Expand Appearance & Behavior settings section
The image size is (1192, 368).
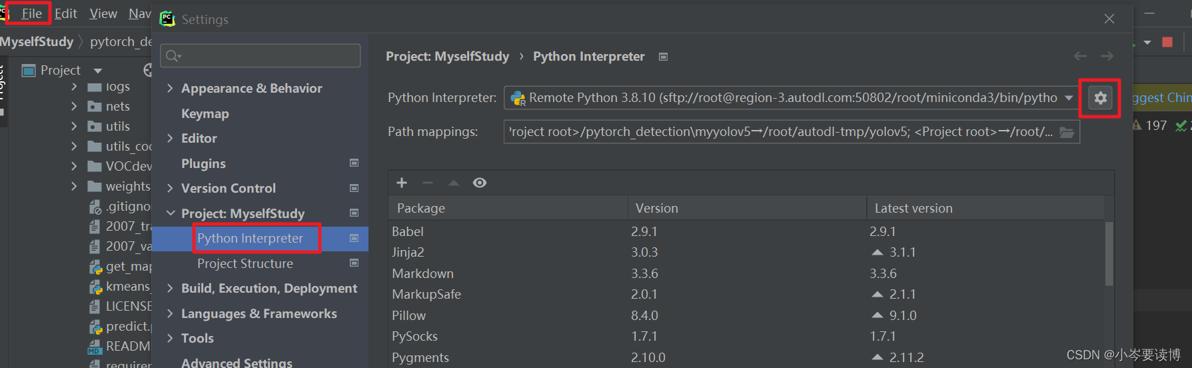coord(170,88)
